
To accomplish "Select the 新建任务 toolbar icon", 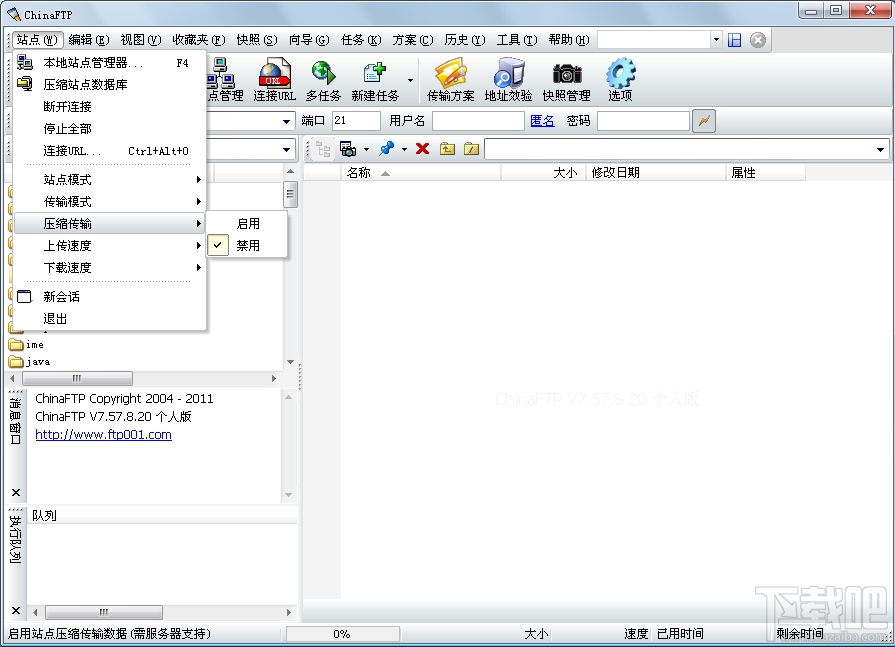I will [x=376, y=80].
